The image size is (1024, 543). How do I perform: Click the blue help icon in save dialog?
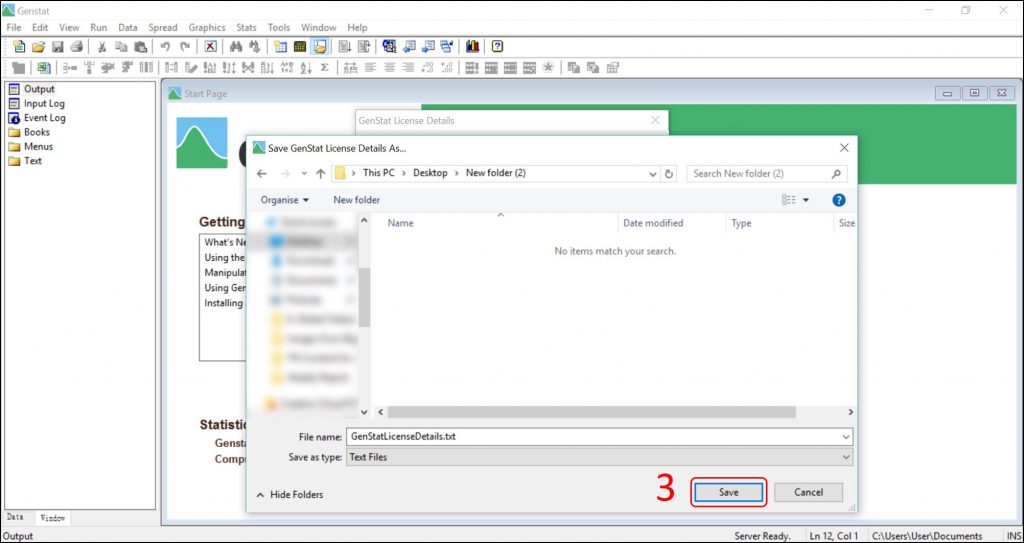[839, 200]
